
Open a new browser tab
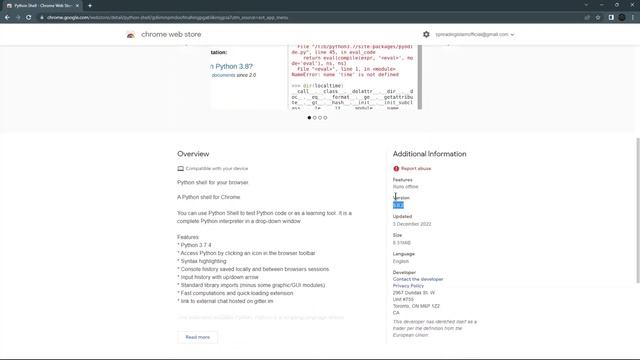pos(90,6)
